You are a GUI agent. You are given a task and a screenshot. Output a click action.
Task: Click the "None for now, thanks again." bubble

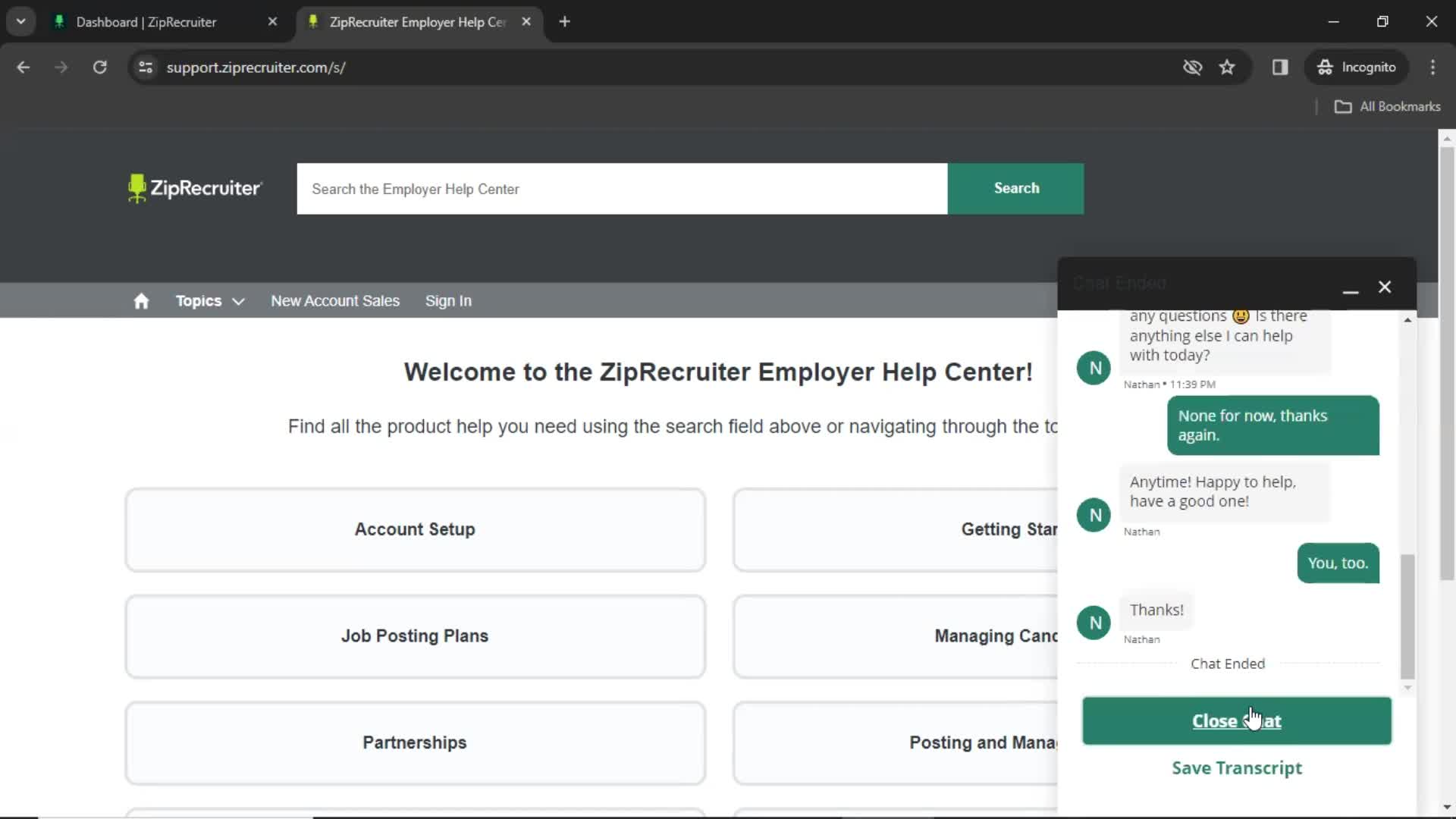(1272, 425)
